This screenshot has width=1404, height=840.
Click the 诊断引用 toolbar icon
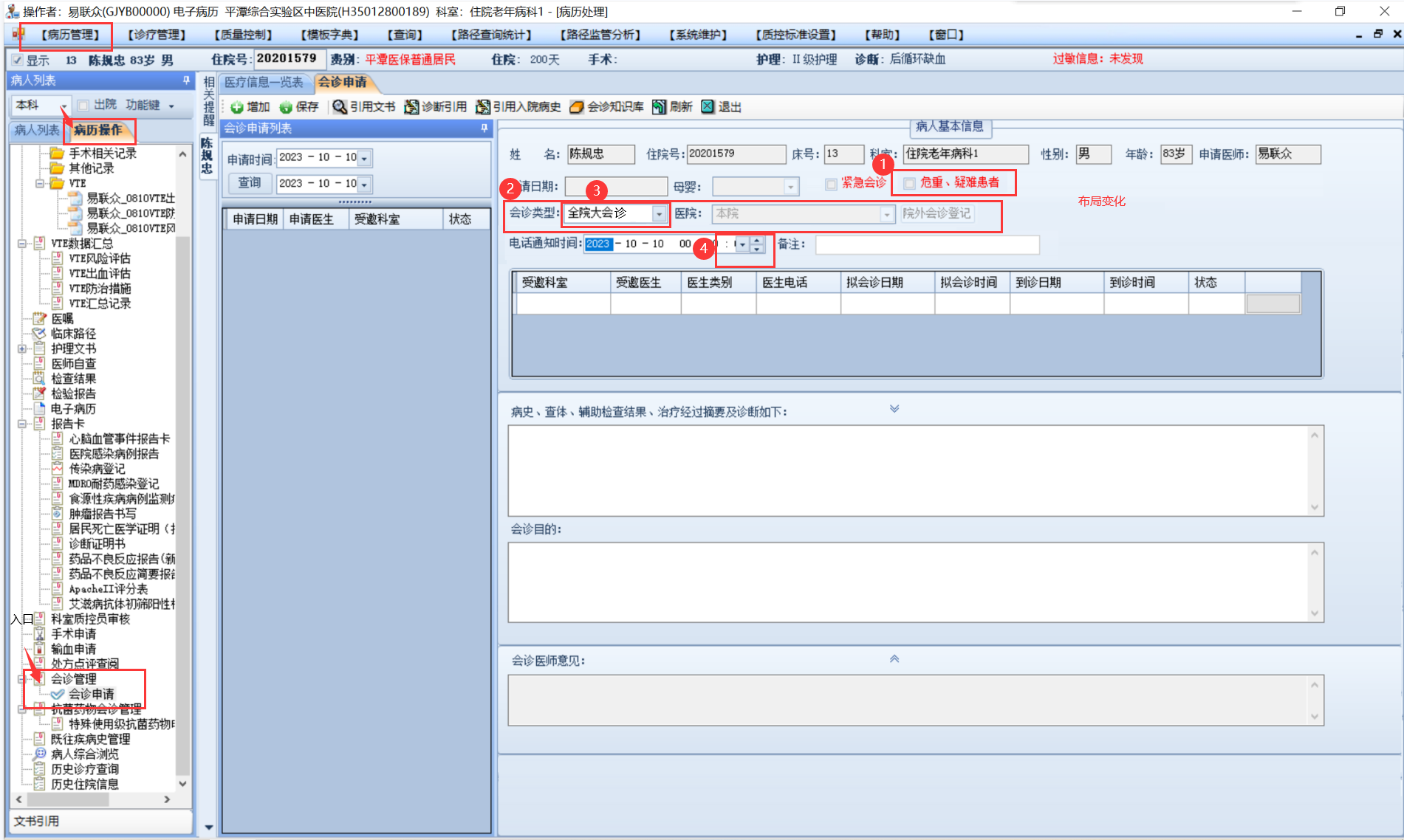[435, 107]
